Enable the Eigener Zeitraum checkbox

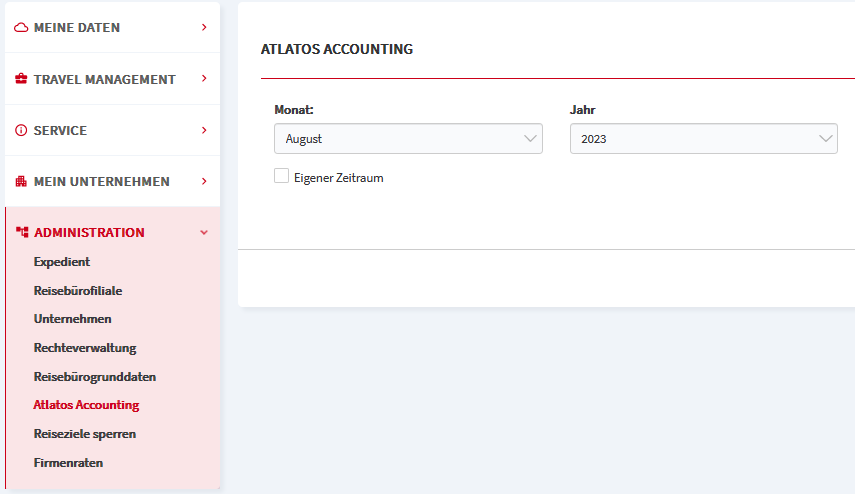coord(281,176)
